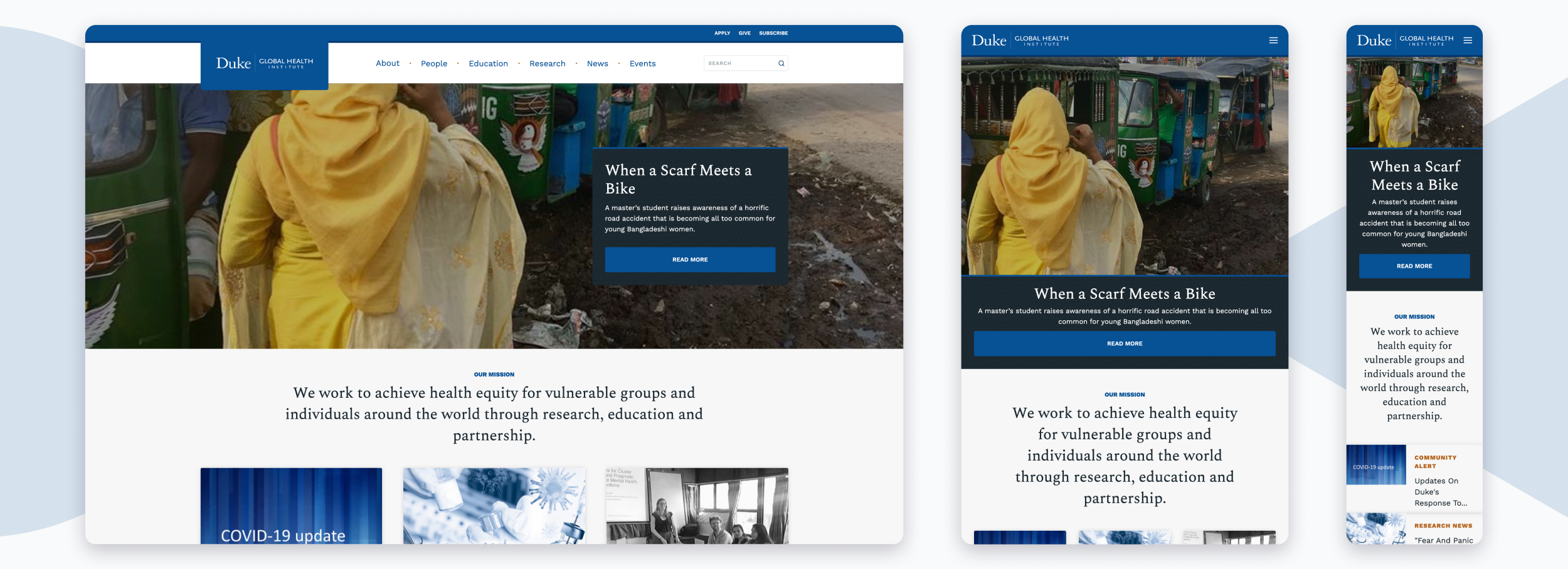Click the SUBSCRIBE link in top bar
Screen dimensions: 1568x569
coord(773,33)
